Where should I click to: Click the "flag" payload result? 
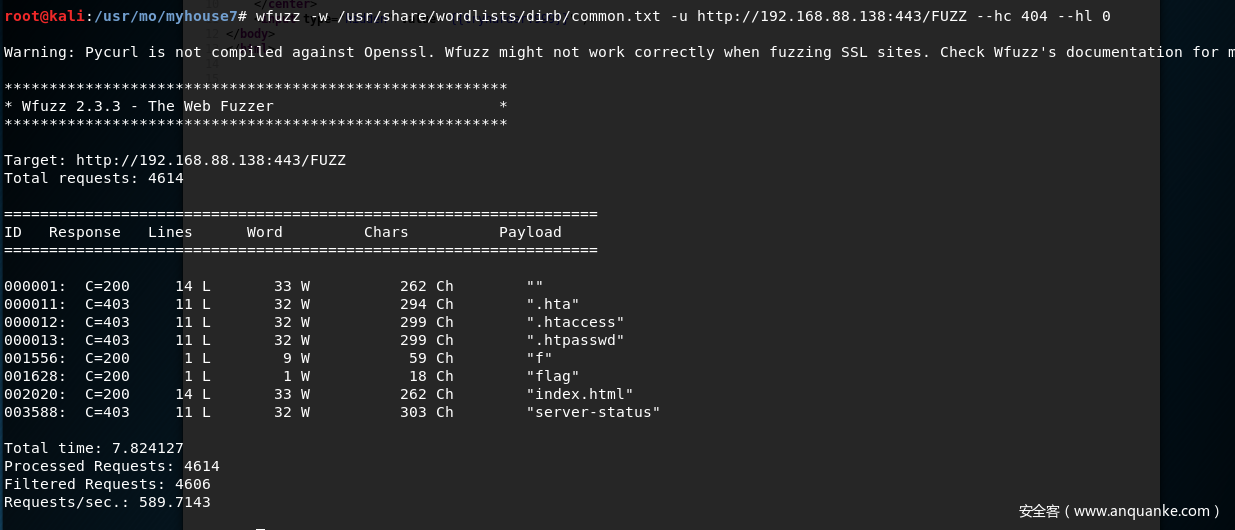[x=553, y=376]
